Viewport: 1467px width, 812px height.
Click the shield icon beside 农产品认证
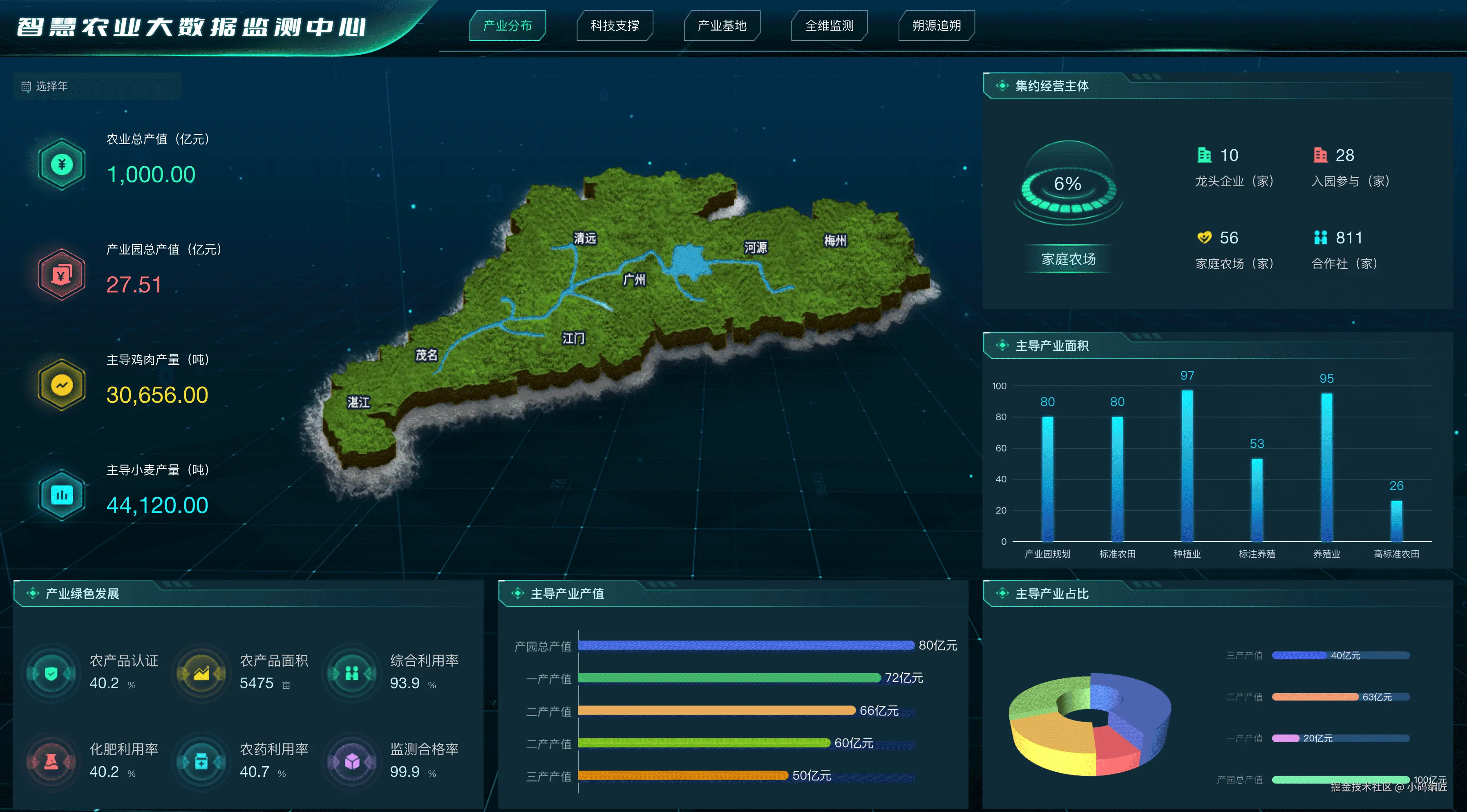(x=51, y=674)
